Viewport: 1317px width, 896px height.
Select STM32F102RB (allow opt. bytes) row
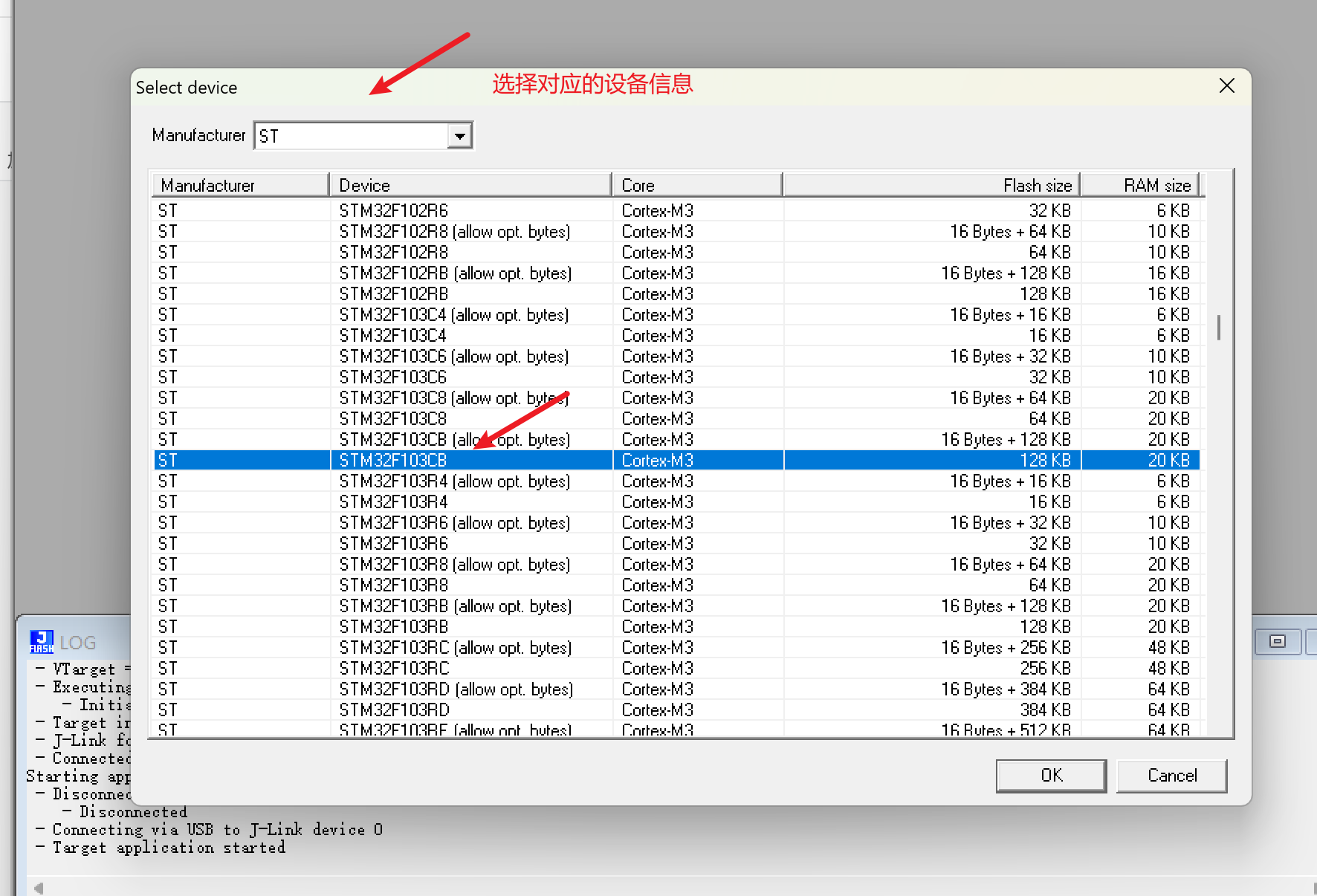(x=676, y=273)
